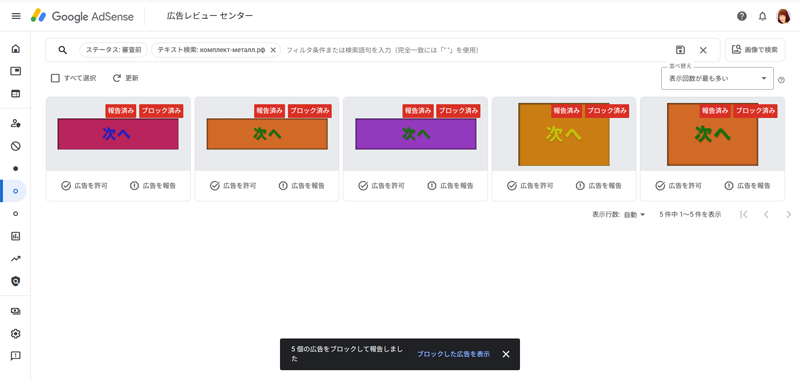800x381 pixels.
Task: Click the ブロック済み badge on amber ad
Action: pyautogui.click(x=607, y=111)
